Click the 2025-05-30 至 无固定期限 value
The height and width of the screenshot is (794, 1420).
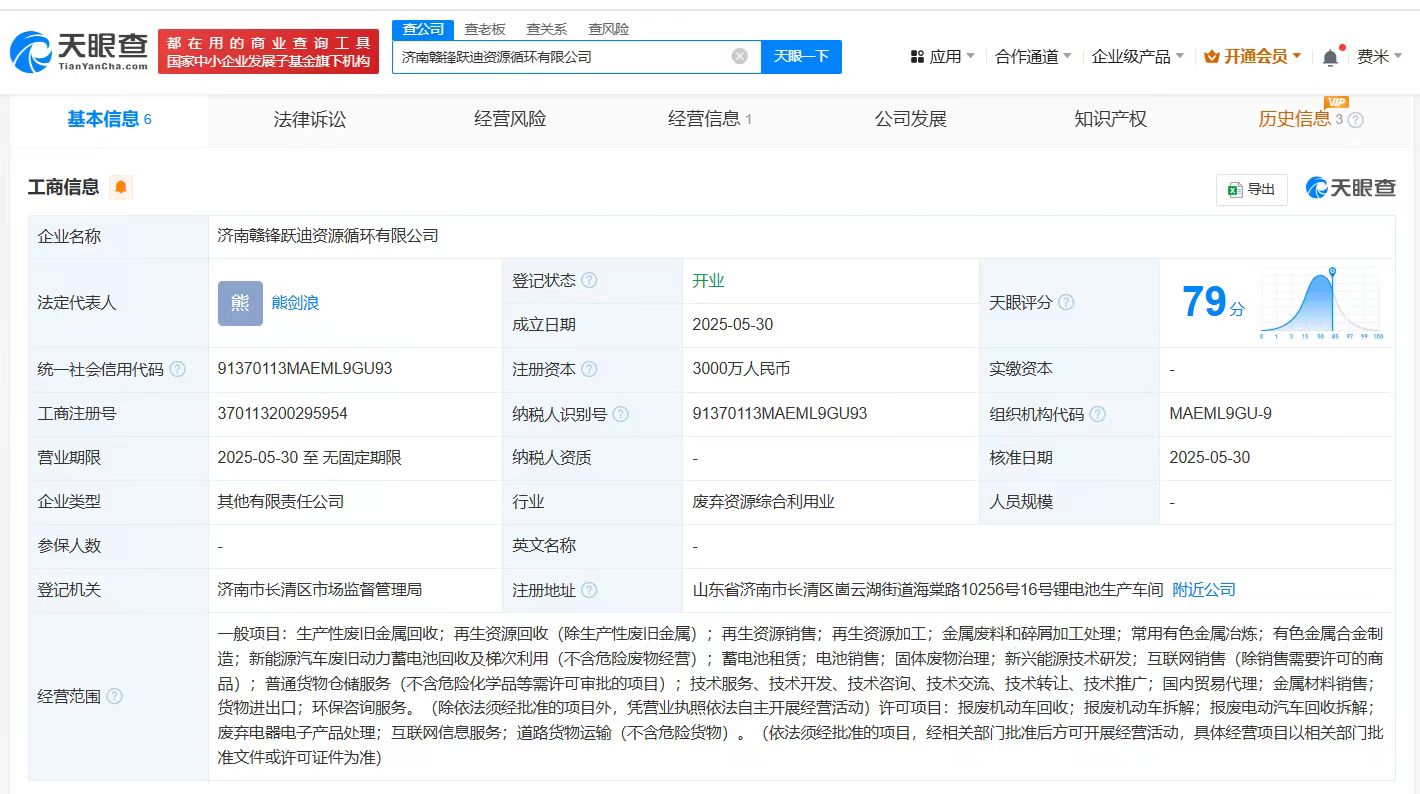(x=310, y=458)
